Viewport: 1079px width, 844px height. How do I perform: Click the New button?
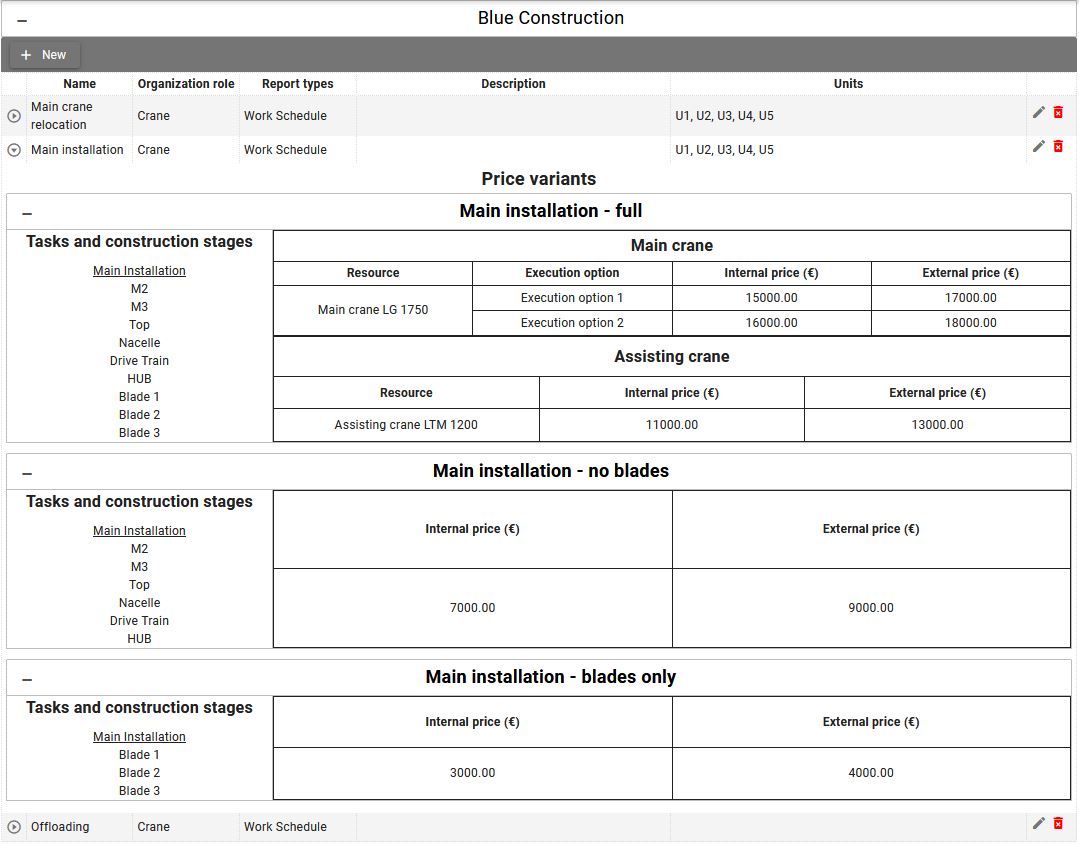pyautogui.click(x=44, y=55)
